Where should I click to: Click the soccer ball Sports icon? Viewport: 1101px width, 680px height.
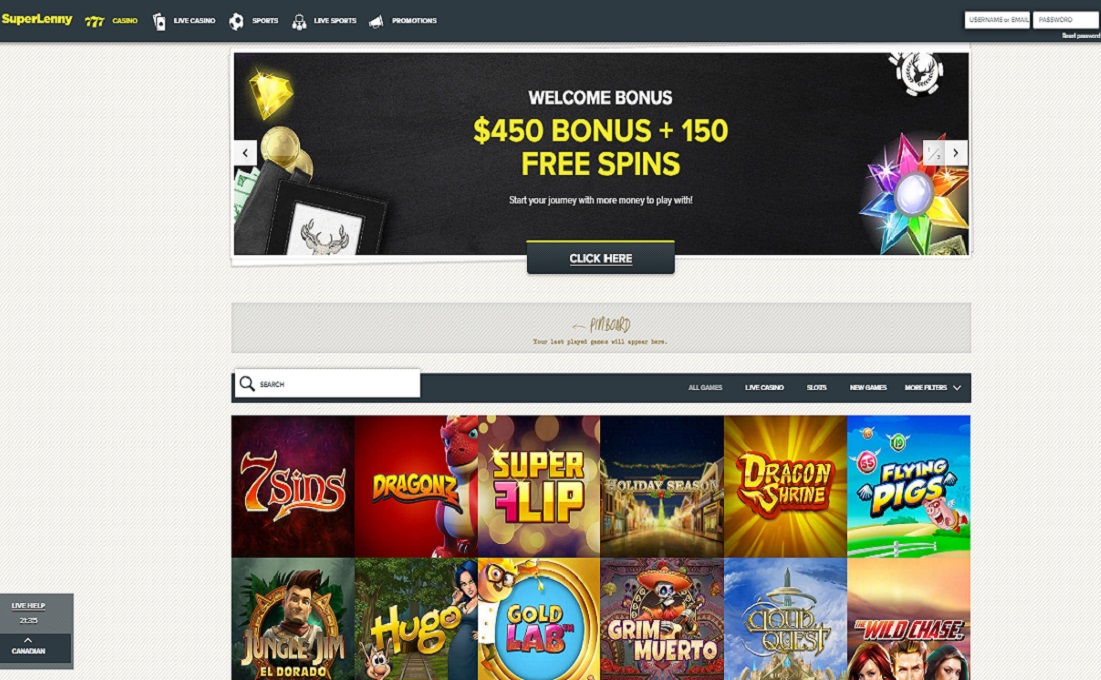tap(237, 22)
